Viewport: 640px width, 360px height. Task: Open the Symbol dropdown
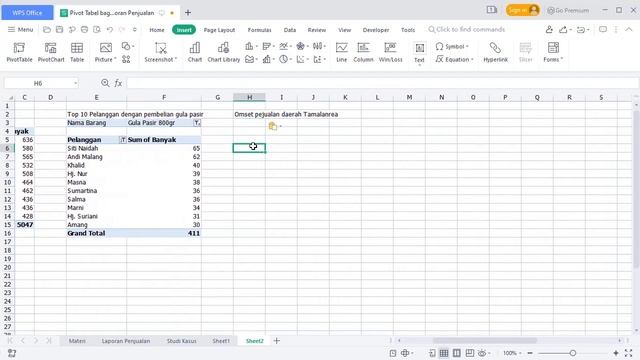452,47
